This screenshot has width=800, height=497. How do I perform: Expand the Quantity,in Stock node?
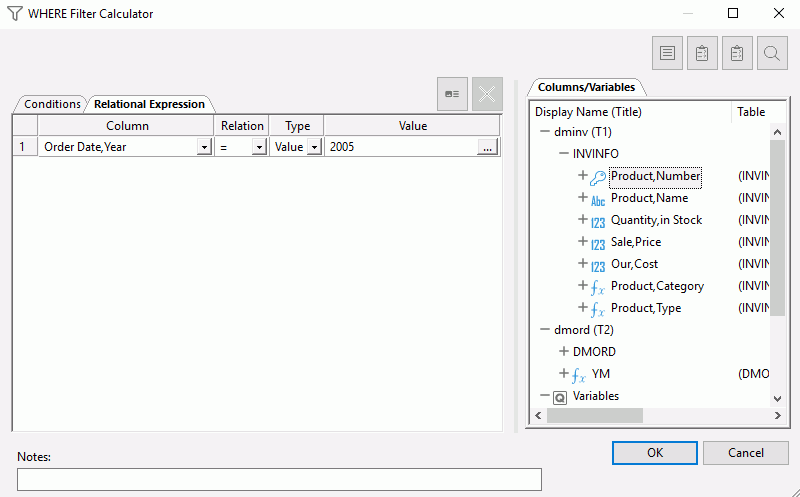click(x=582, y=220)
